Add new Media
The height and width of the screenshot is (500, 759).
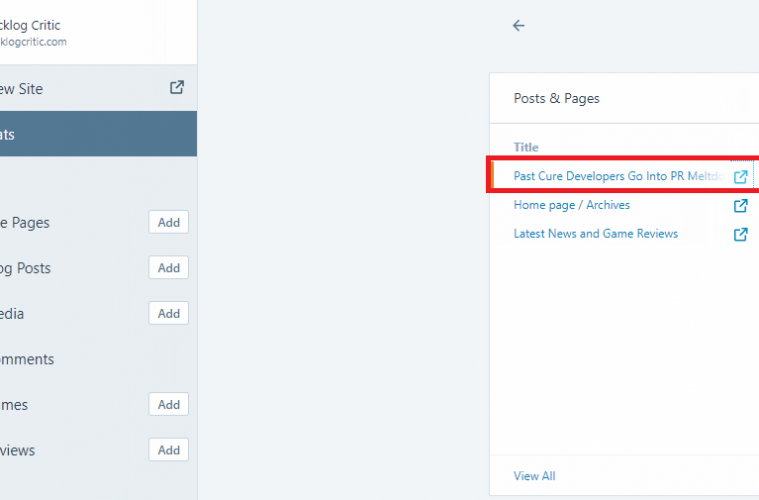coord(168,313)
